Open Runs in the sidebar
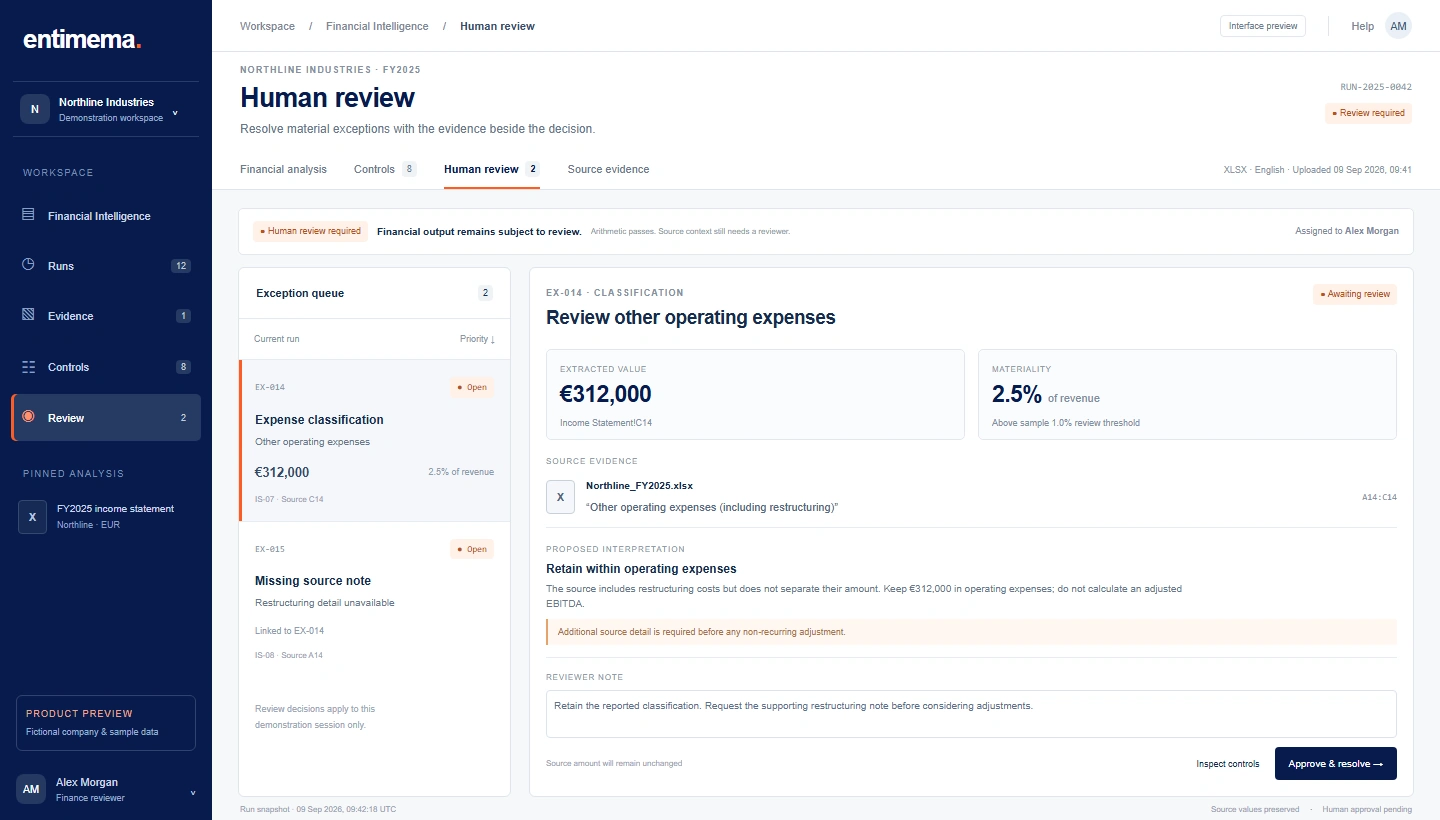This screenshot has width=1440, height=820. click(106, 266)
